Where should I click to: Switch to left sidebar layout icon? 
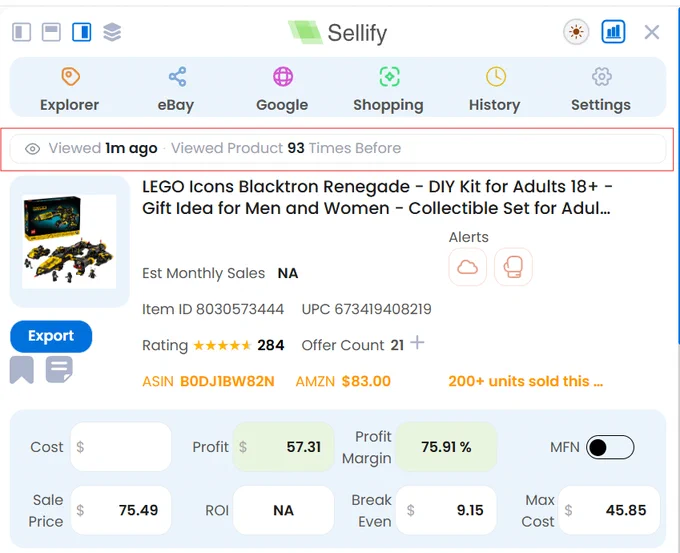pos(21,32)
